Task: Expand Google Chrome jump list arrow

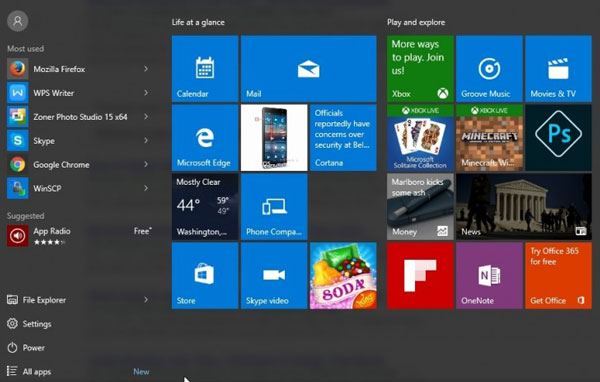Action: (x=146, y=165)
